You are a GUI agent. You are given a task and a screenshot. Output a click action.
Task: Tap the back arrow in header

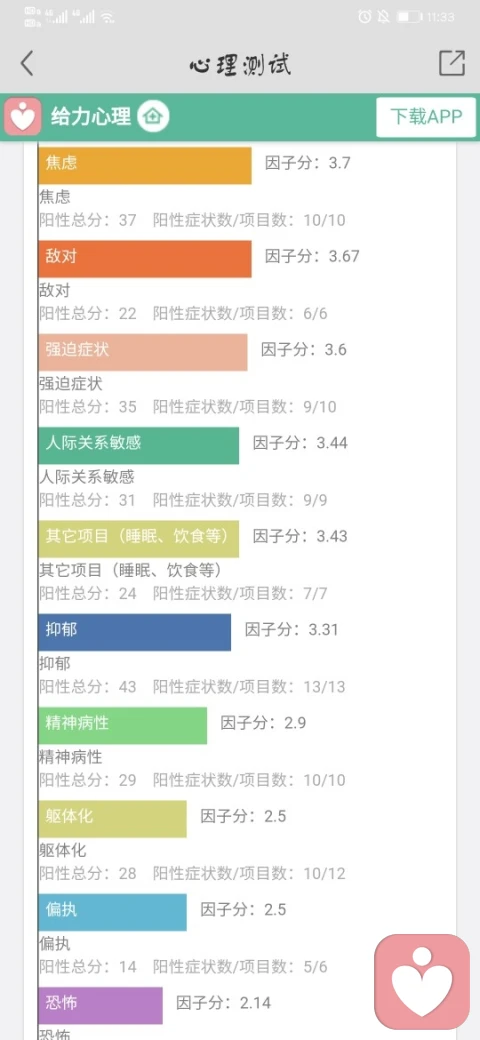point(27,64)
